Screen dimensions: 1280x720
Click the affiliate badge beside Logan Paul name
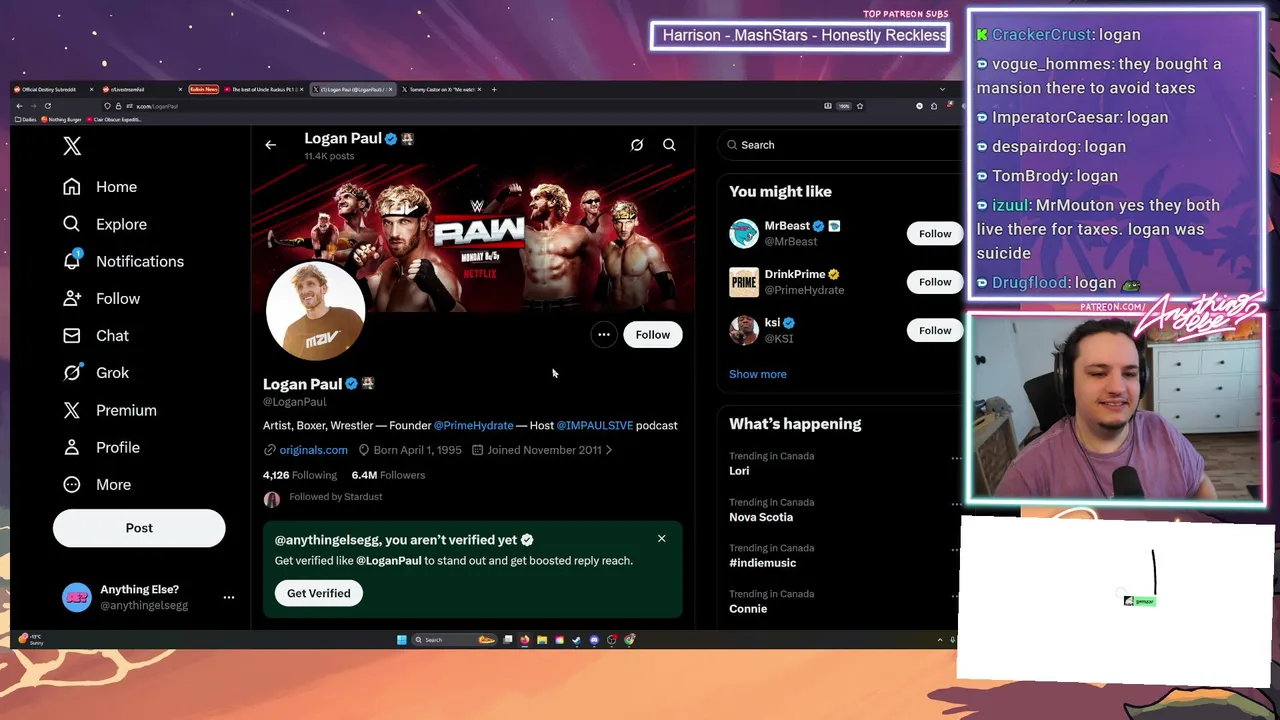368,384
